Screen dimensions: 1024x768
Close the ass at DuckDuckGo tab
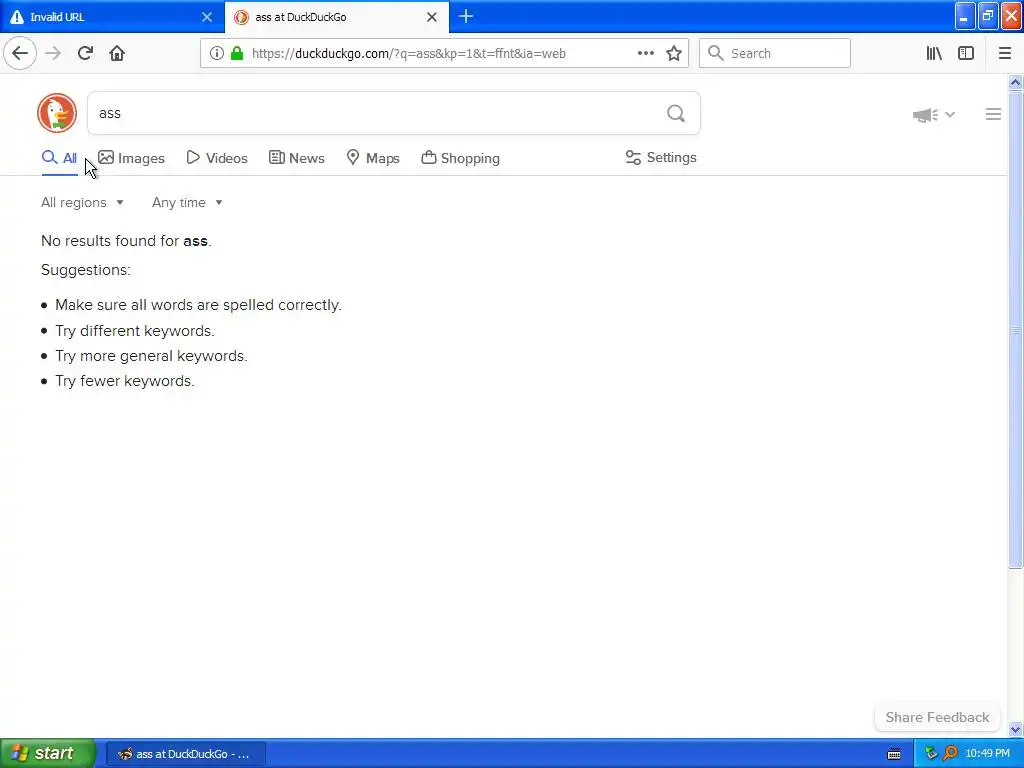[x=432, y=17]
